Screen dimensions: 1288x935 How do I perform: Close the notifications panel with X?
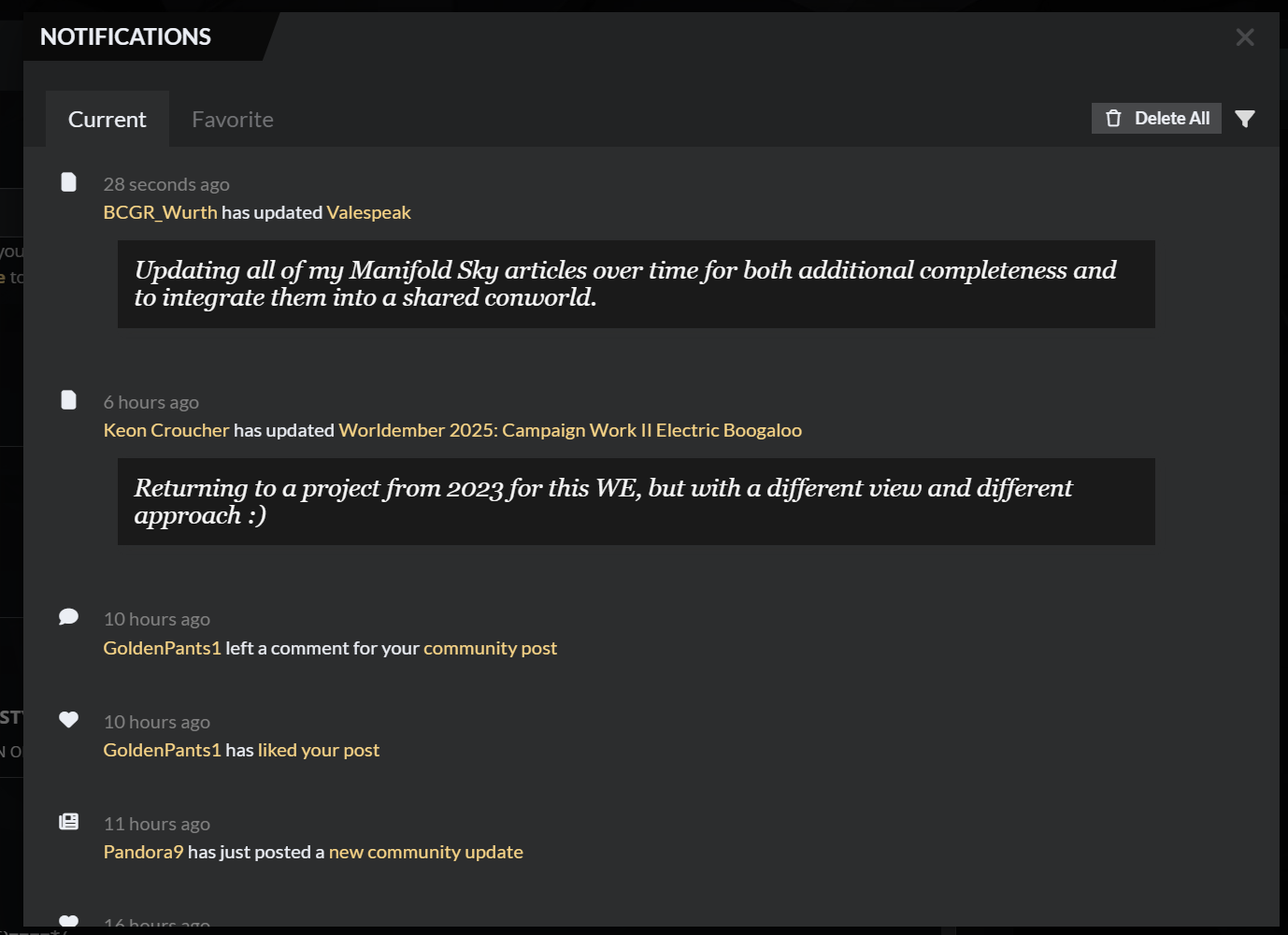click(1244, 37)
